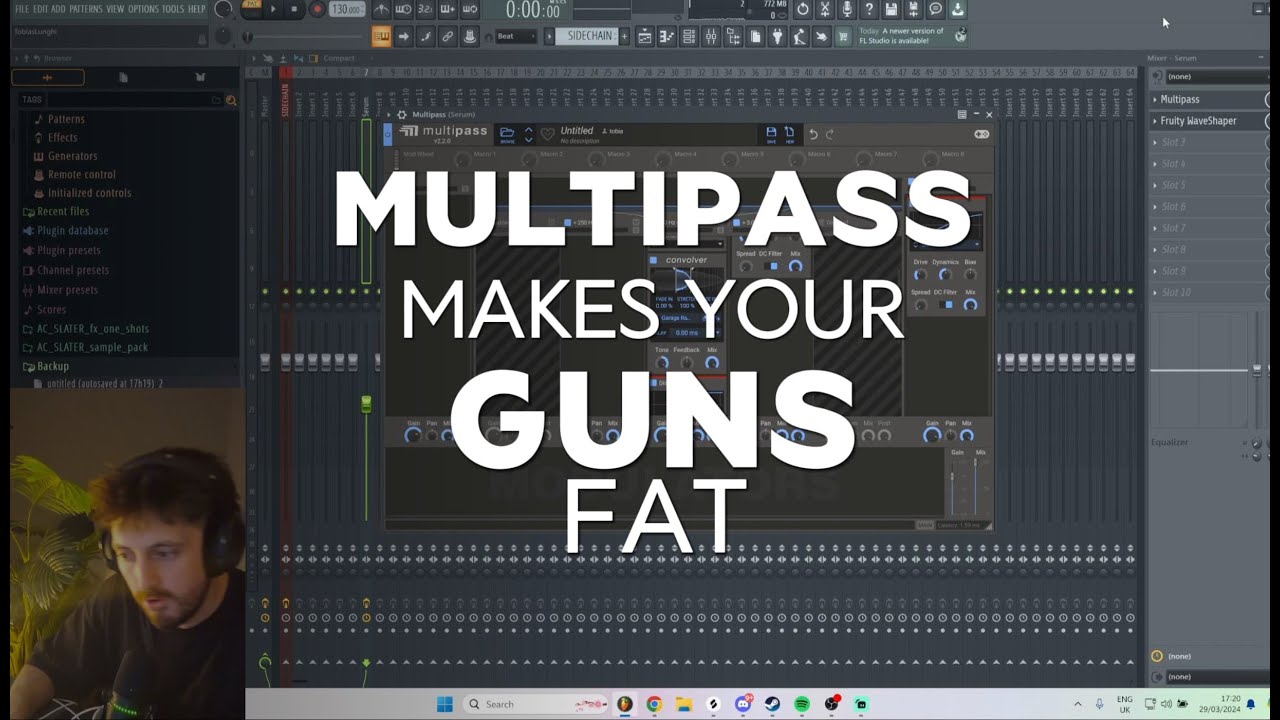1280x720 pixels.
Task: Expand the Effects item in browser
Action: coord(62,137)
